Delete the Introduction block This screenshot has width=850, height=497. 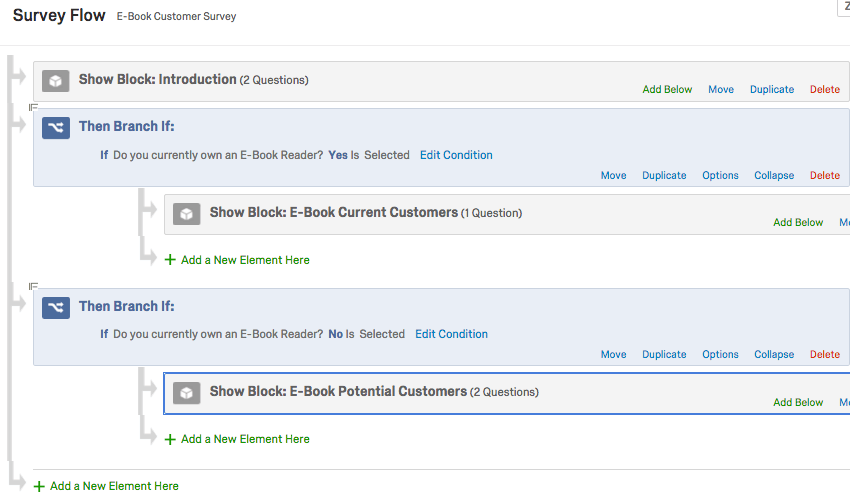[x=825, y=90]
